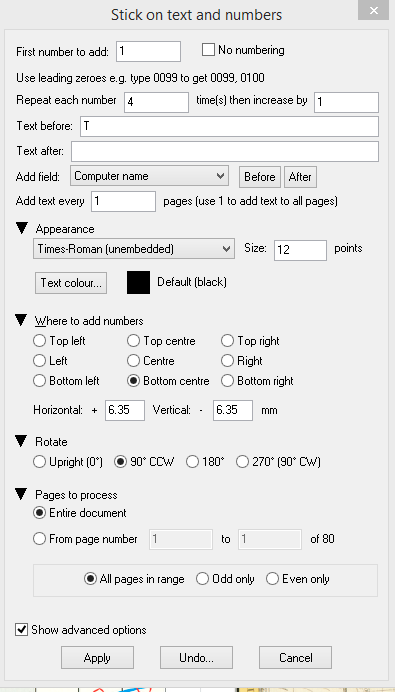Collapse the Appearance section triangle
This screenshot has height=692, width=395.
point(22,229)
